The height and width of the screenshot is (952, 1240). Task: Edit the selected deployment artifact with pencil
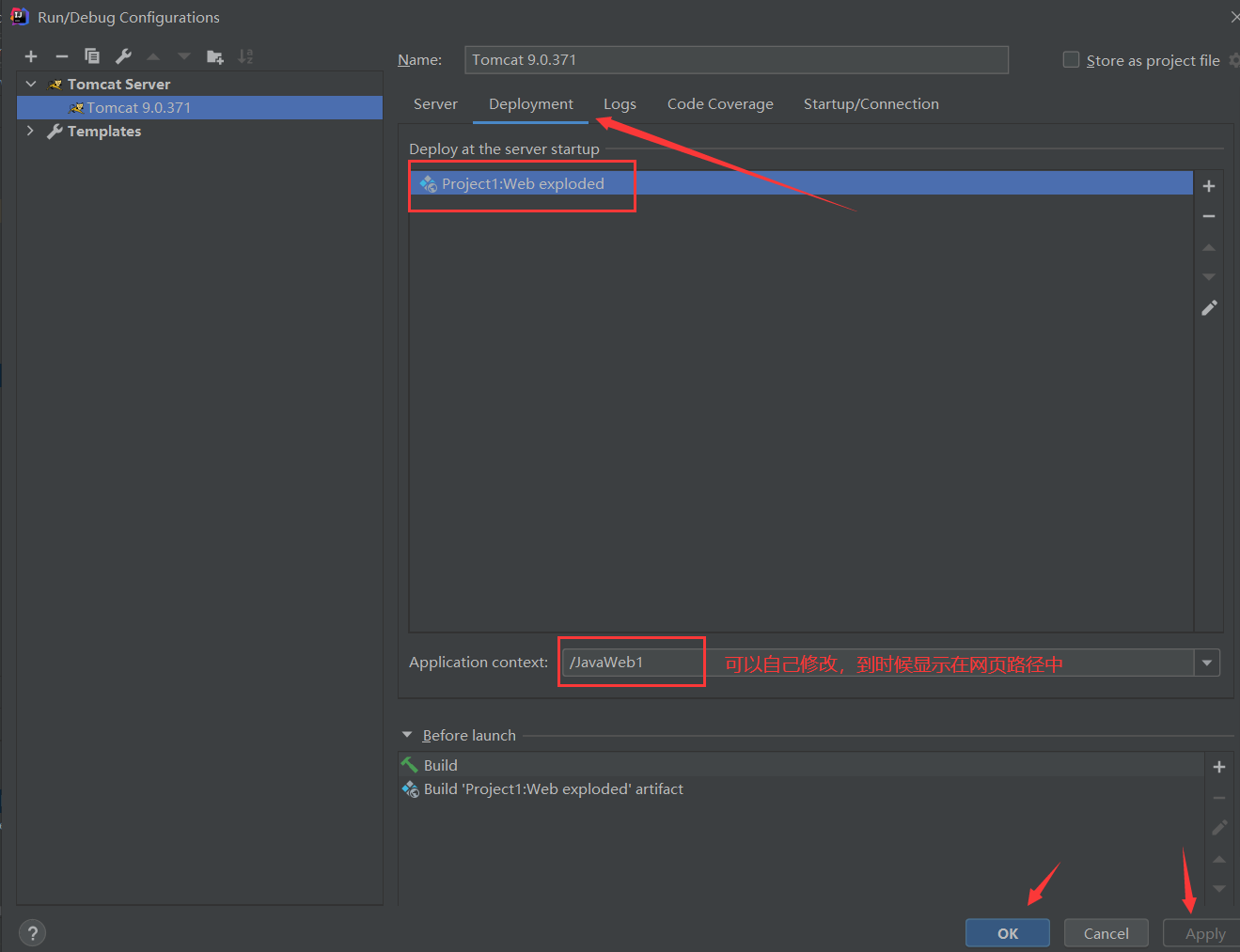(1209, 308)
